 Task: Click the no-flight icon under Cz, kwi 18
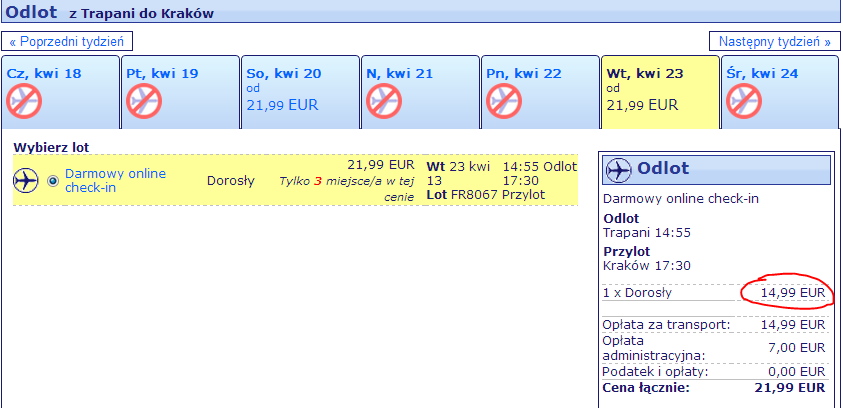click(x=24, y=102)
